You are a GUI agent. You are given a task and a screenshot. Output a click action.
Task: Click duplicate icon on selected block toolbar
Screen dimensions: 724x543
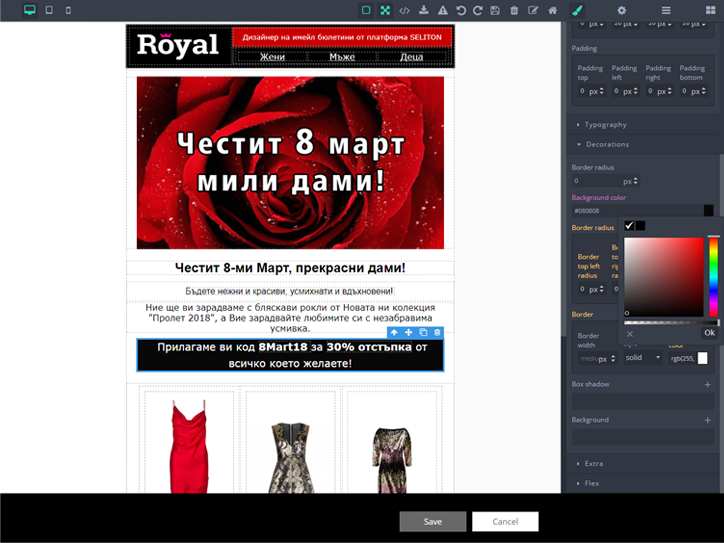click(423, 332)
